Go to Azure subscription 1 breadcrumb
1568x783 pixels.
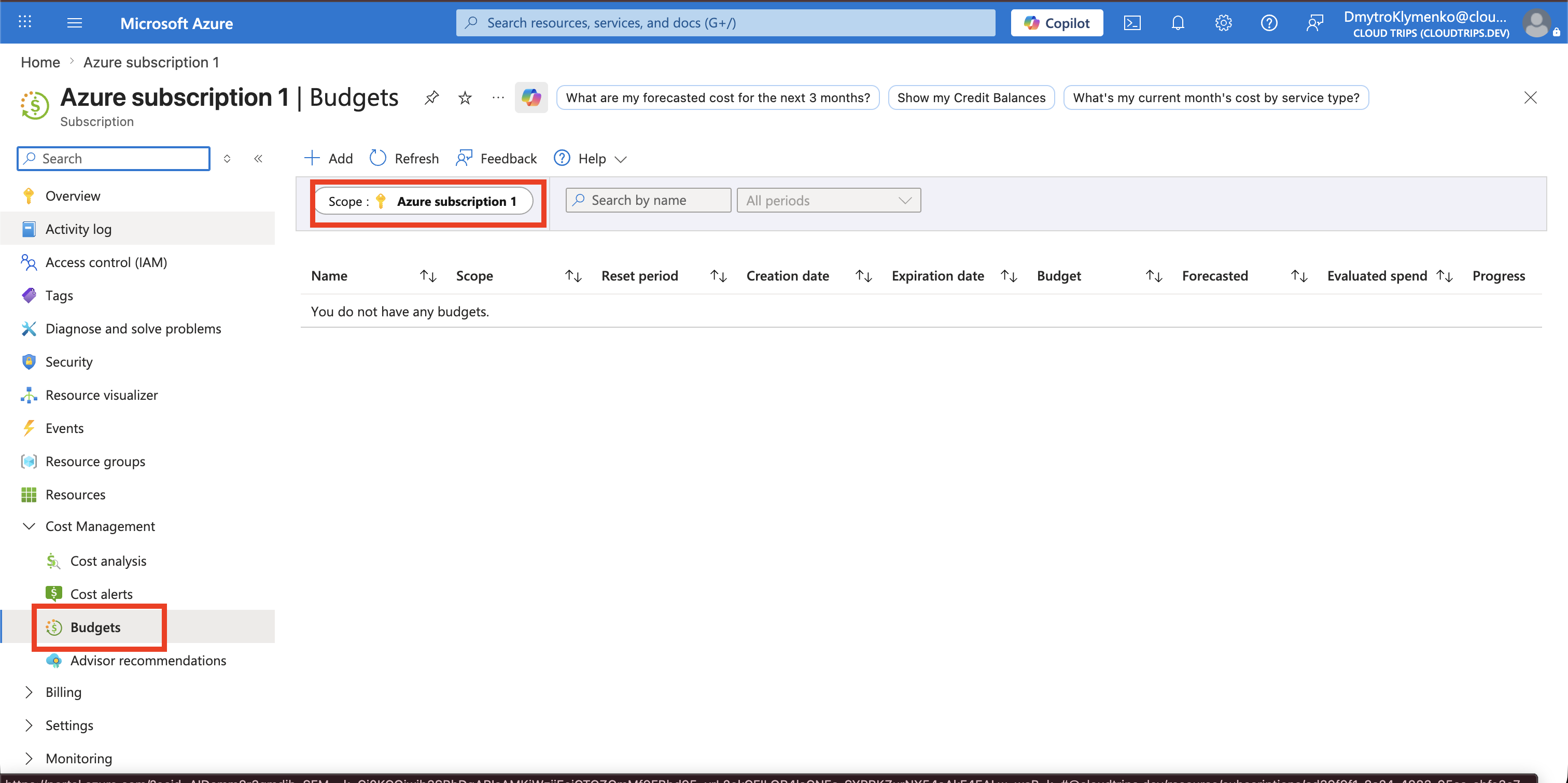[x=151, y=62]
